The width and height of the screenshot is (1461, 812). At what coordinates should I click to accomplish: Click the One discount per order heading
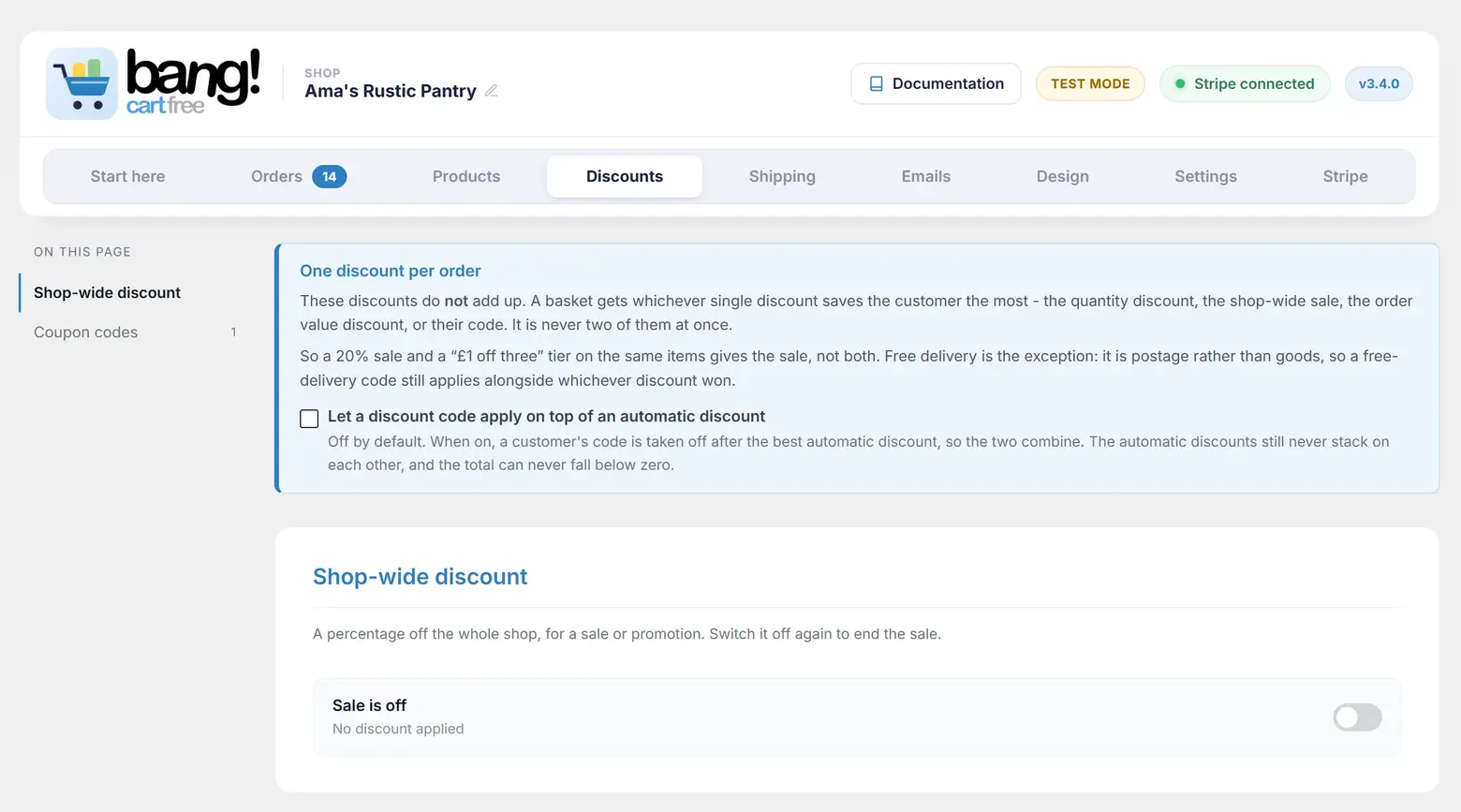[391, 271]
